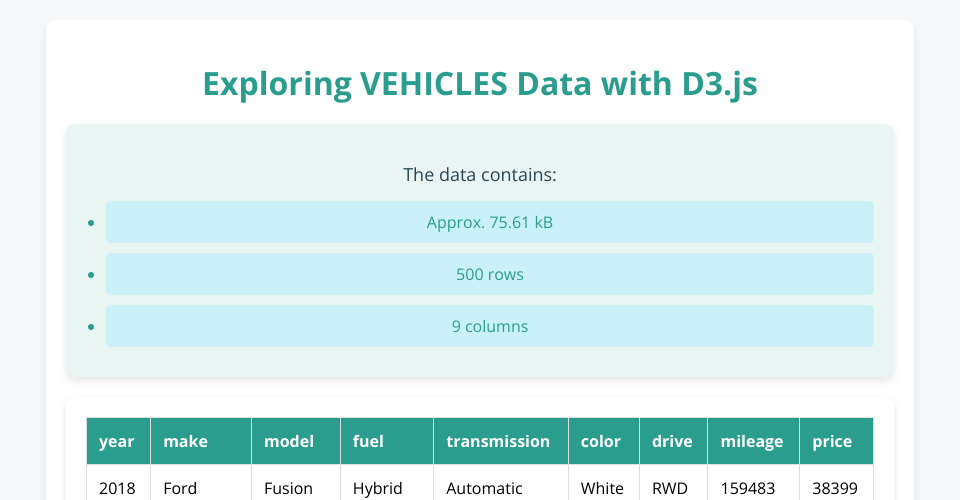The width and height of the screenshot is (960, 500).
Task: Click the transmission column header
Action: click(500, 441)
